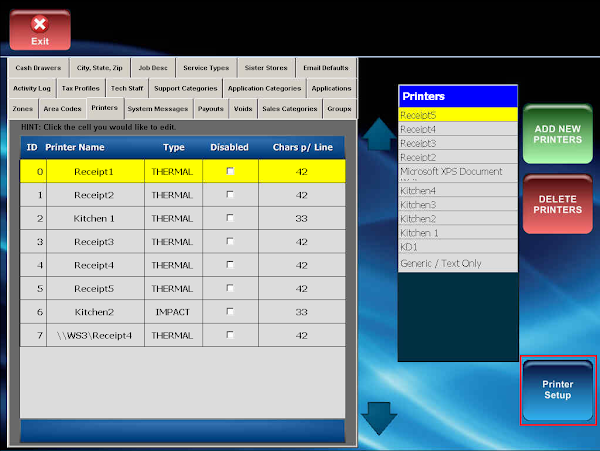
Task: Click the red Exit button
Action: [x=40, y=29]
